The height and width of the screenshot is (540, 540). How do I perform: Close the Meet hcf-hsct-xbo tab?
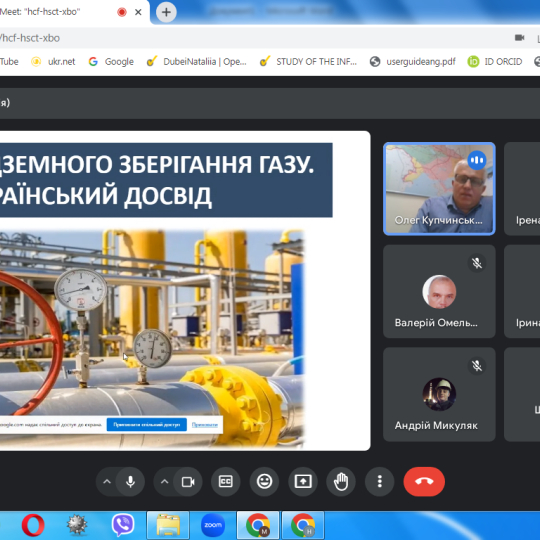138,12
